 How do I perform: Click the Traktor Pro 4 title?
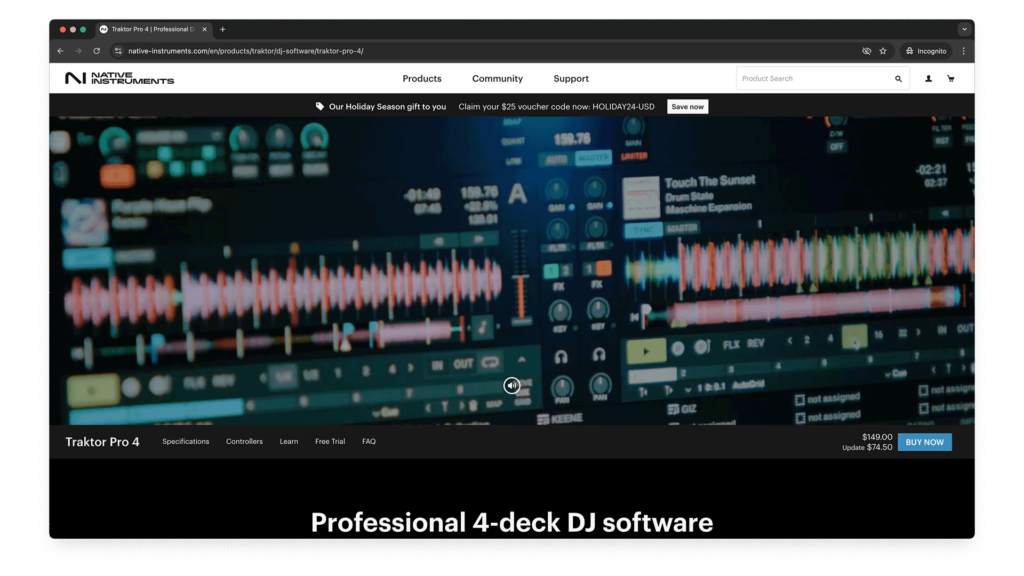103,442
